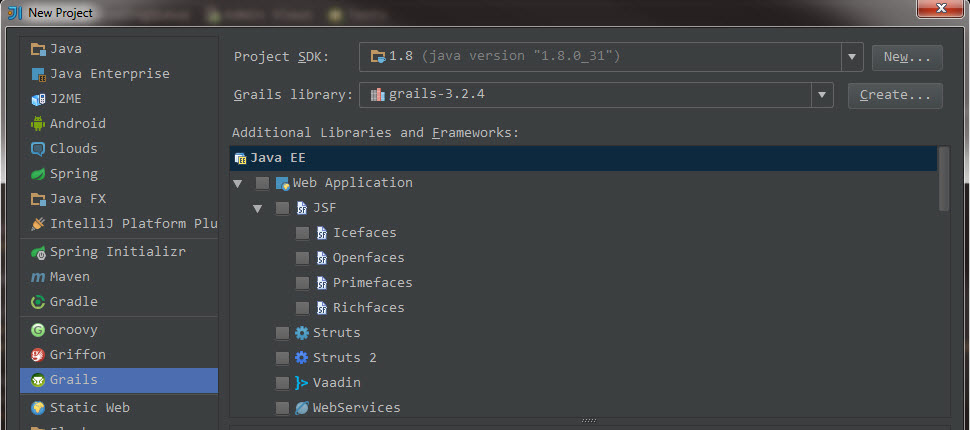Check the Icefaces checkbox
The width and height of the screenshot is (970, 430).
pos(302,233)
